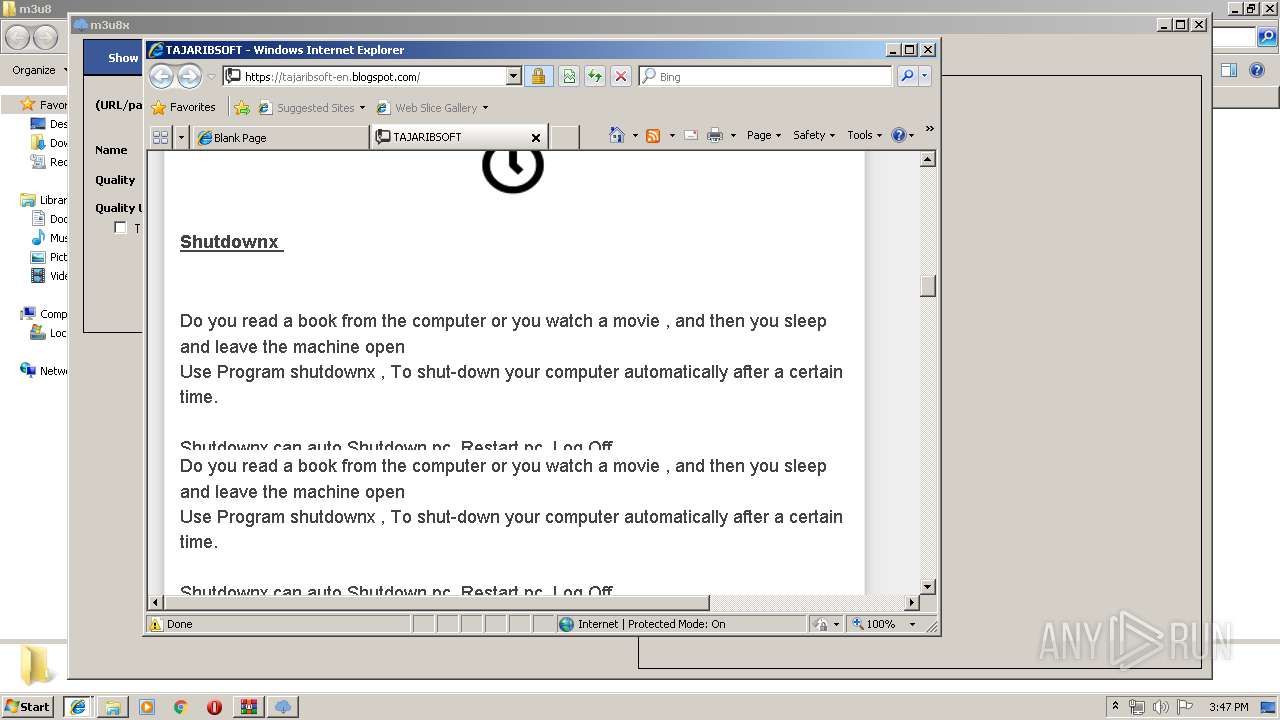Open Suggested Sites dropdown

[310, 107]
